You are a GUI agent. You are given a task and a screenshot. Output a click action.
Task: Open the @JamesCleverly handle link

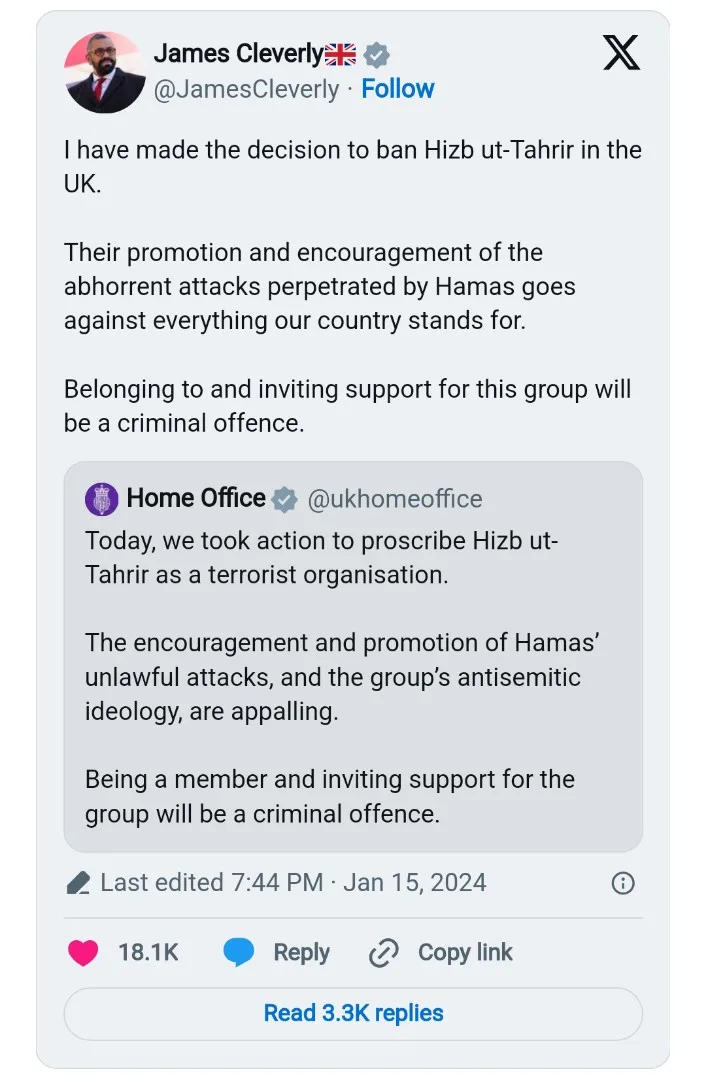[x=246, y=89]
